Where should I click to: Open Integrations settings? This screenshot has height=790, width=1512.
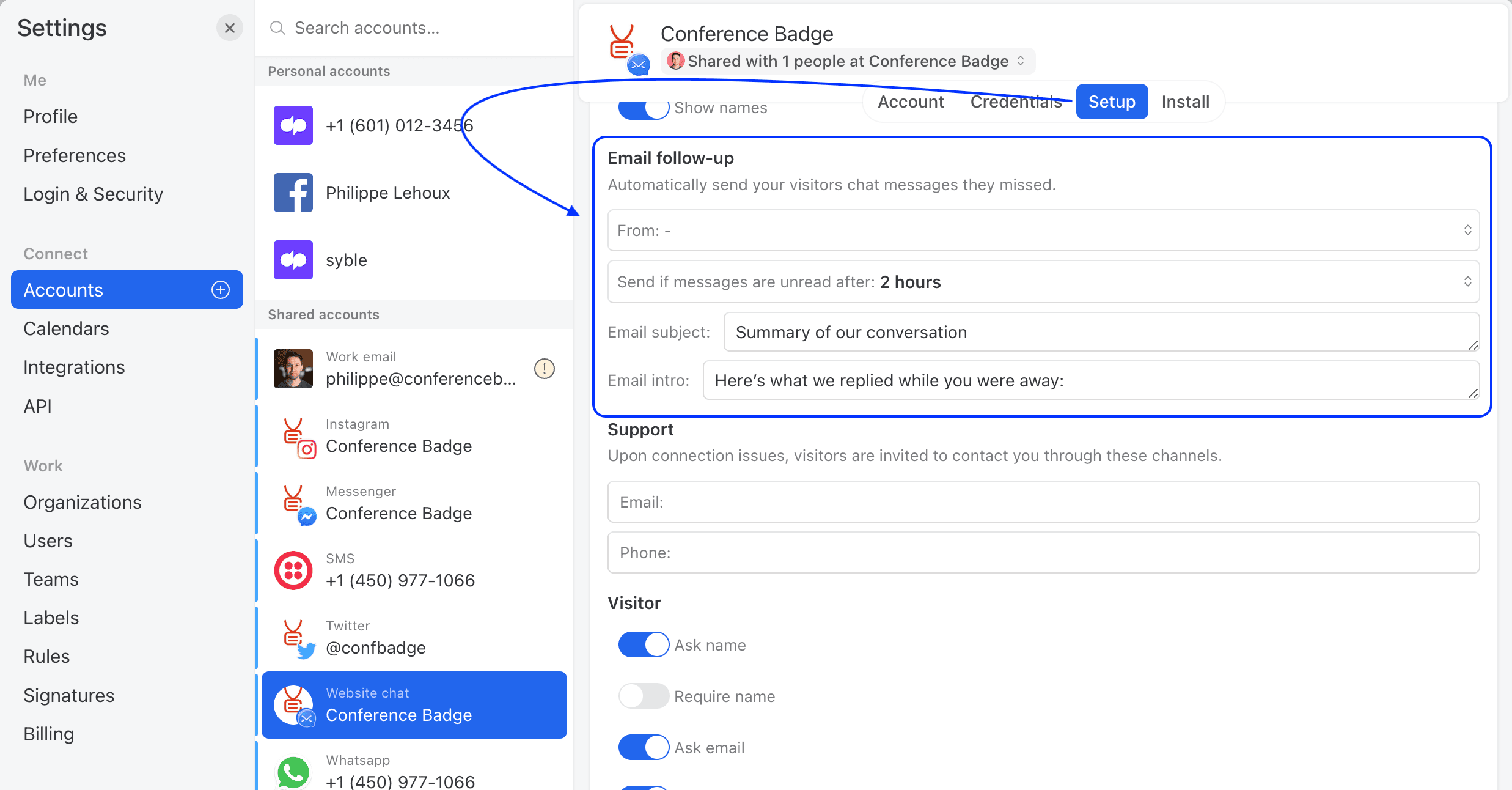pyautogui.click(x=74, y=367)
